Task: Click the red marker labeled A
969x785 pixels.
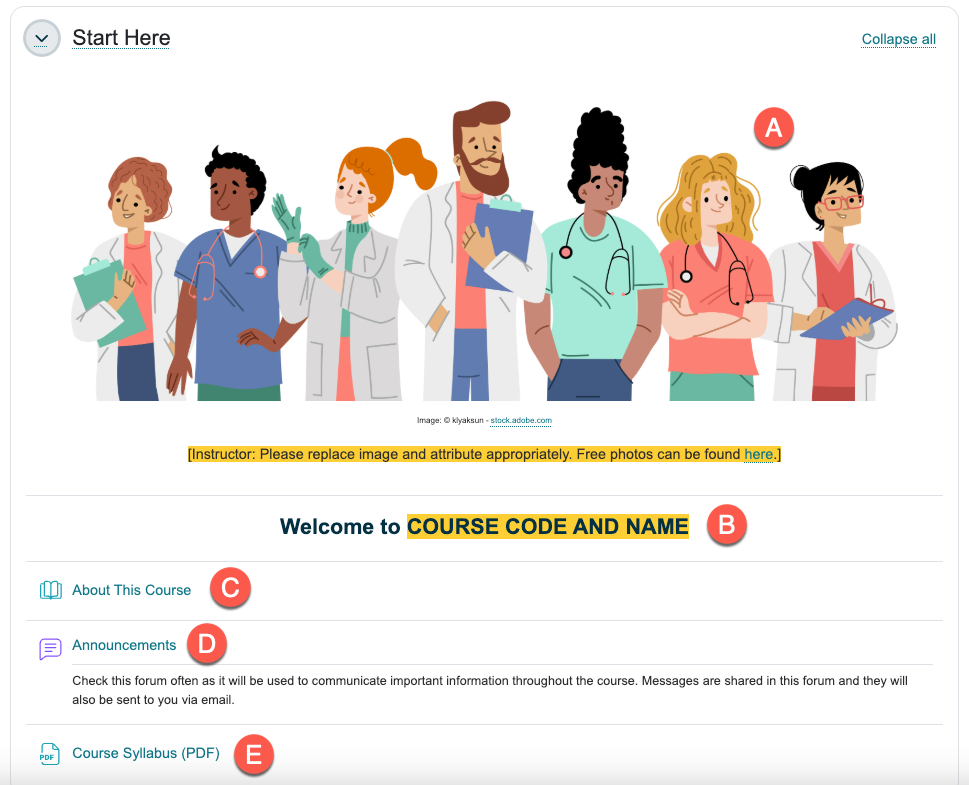Action: pyautogui.click(x=773, y=129)
